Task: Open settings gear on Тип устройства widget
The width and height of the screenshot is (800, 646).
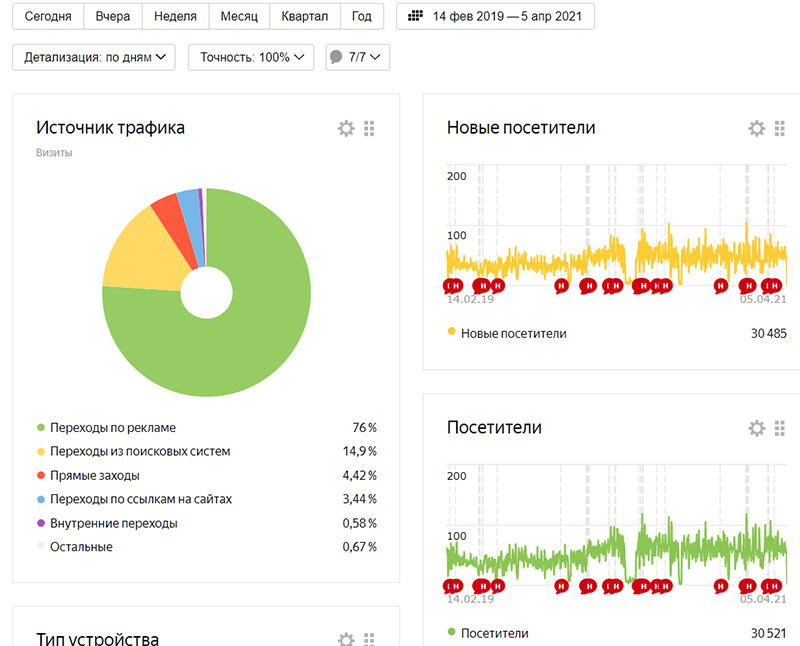Action: [x=346, y=639]
